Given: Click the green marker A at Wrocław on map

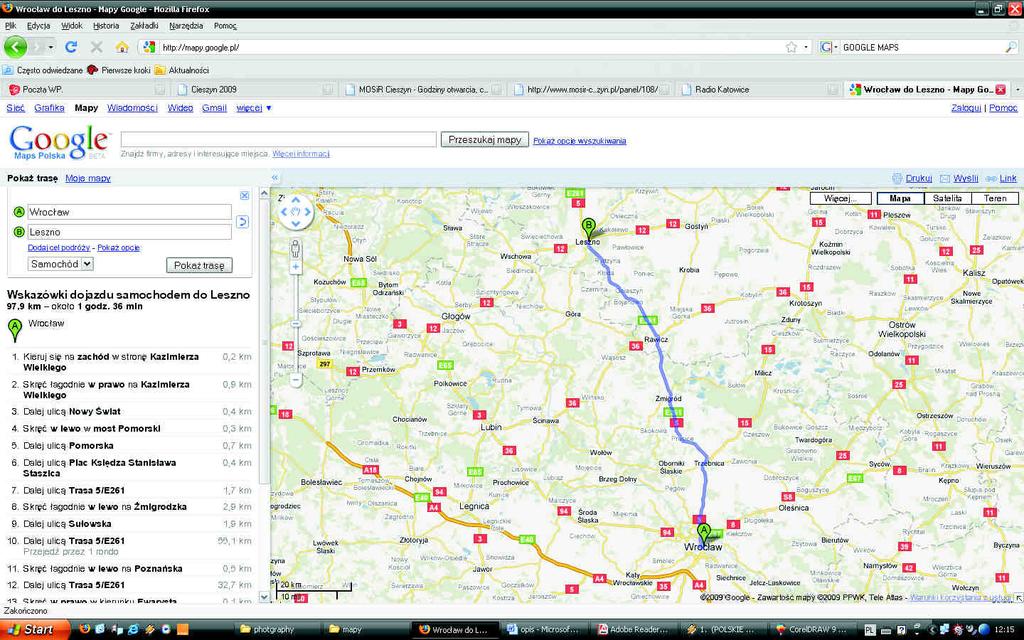Looking at the screenshot, I should tap(703, 534).
